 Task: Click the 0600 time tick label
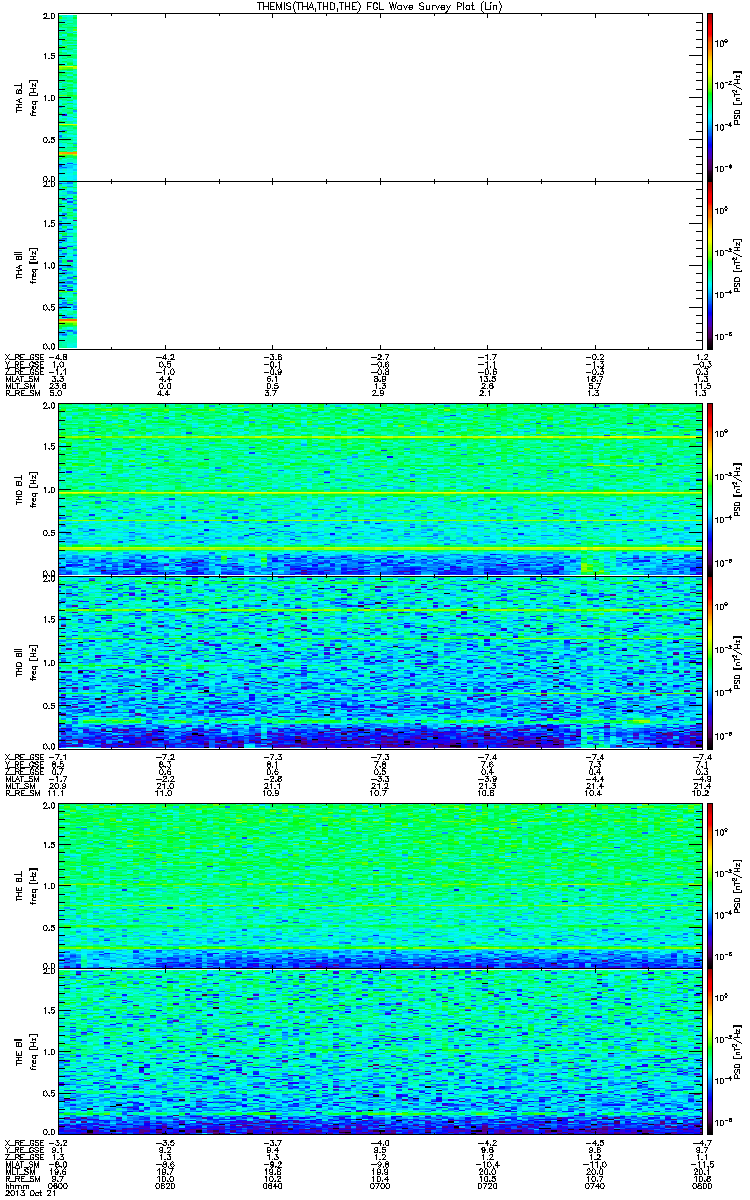(58, 1185)
